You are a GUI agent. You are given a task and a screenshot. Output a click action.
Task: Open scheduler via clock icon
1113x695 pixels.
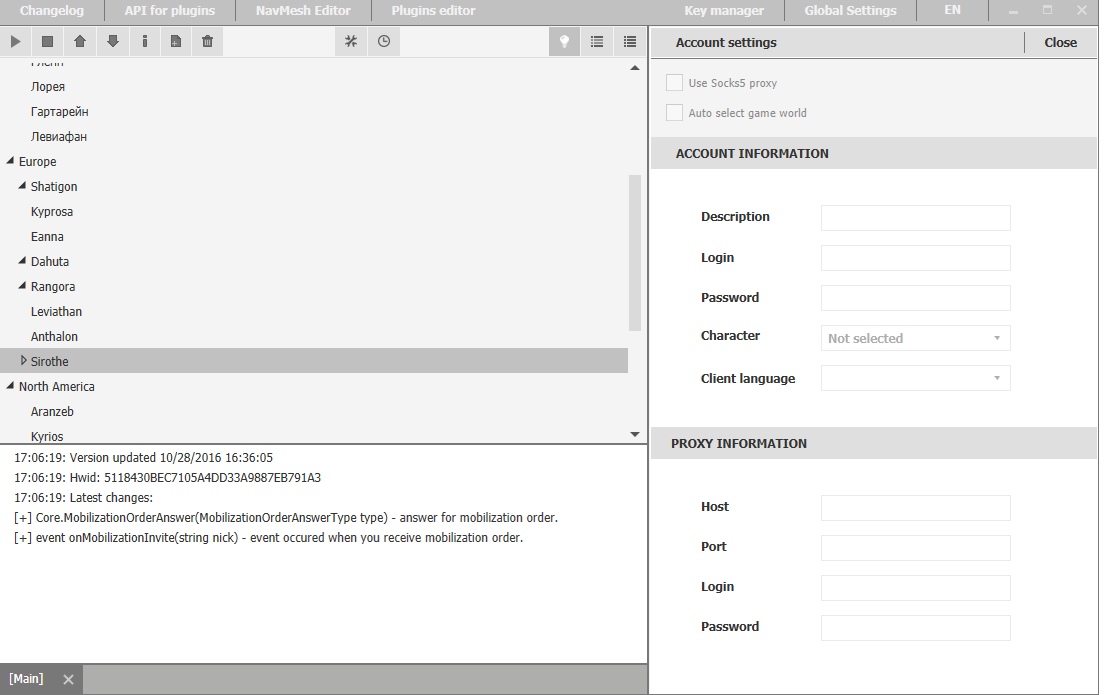[384, 42]
